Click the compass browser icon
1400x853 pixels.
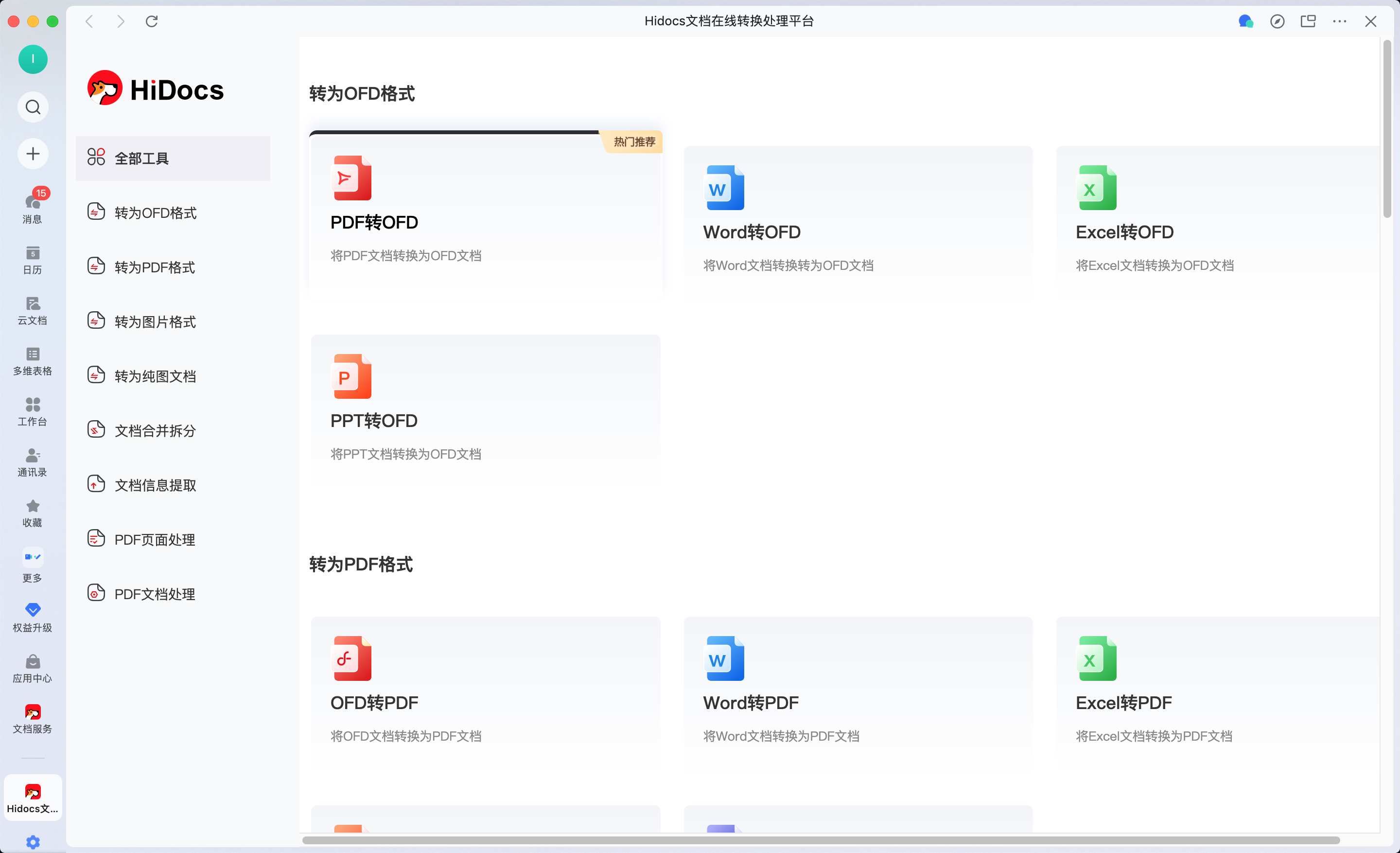tap(1277, 21)
